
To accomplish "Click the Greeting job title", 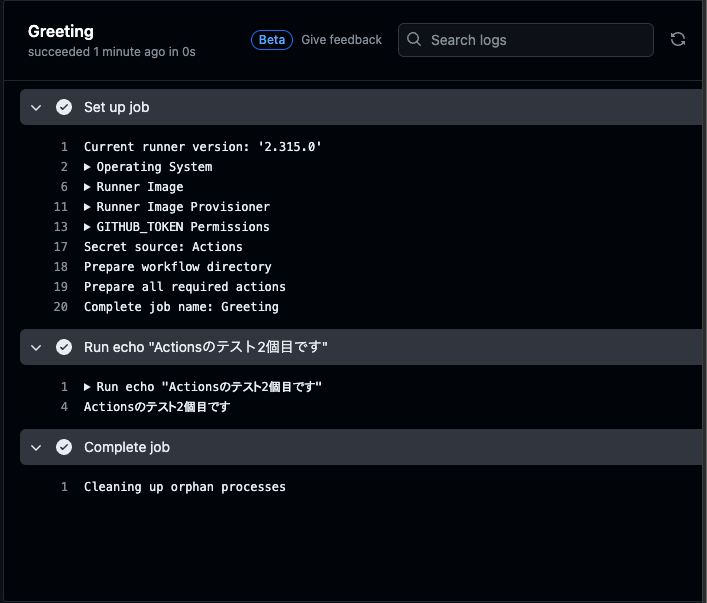I will point(61,31).
